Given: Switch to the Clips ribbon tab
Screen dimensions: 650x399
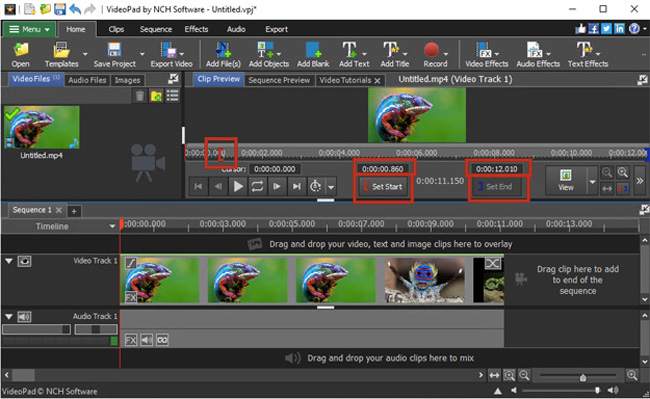Looking at the screenshot, I should tap(116, 29).
